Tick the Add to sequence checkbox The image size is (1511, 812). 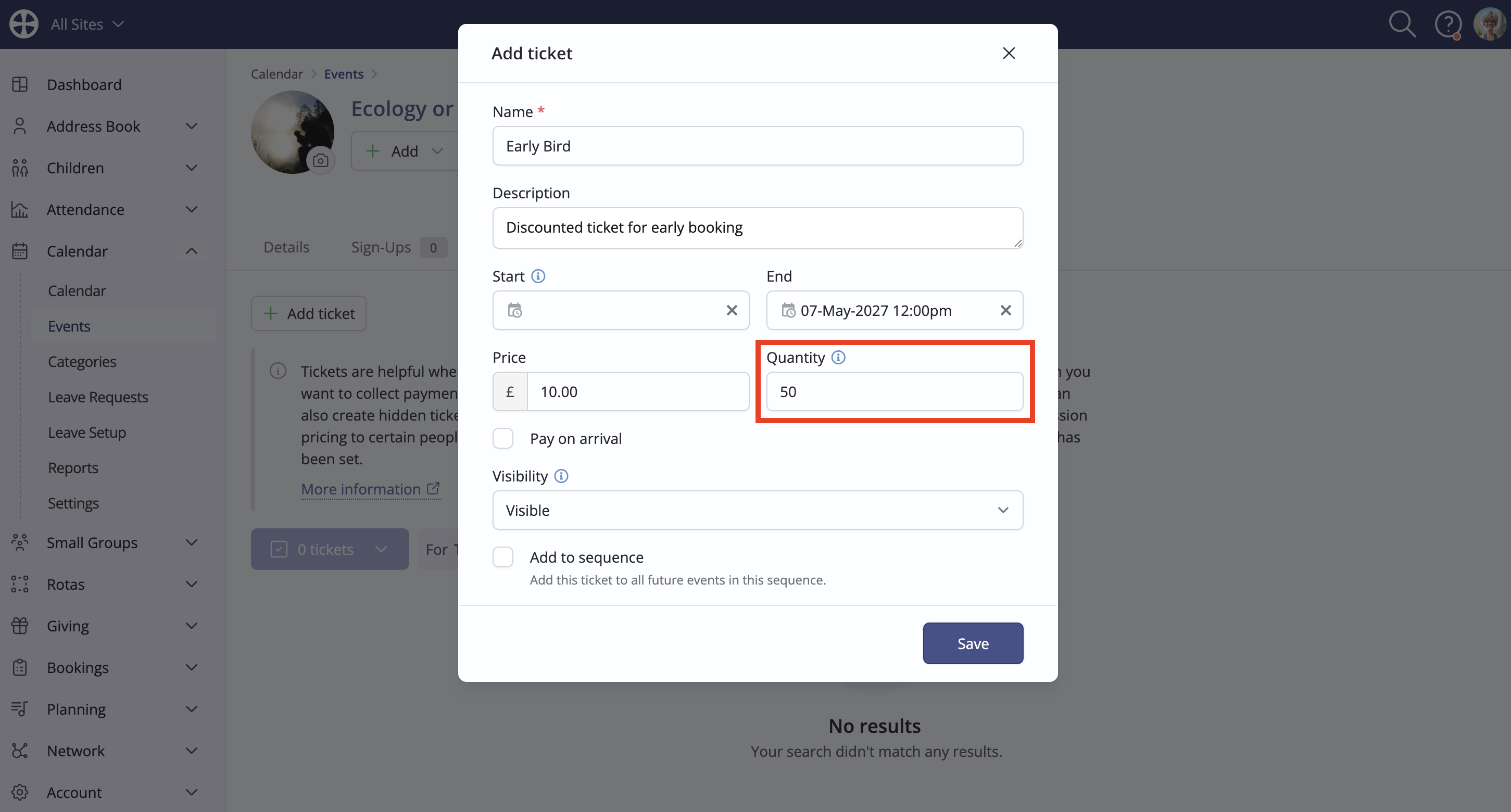pos(502,557)
